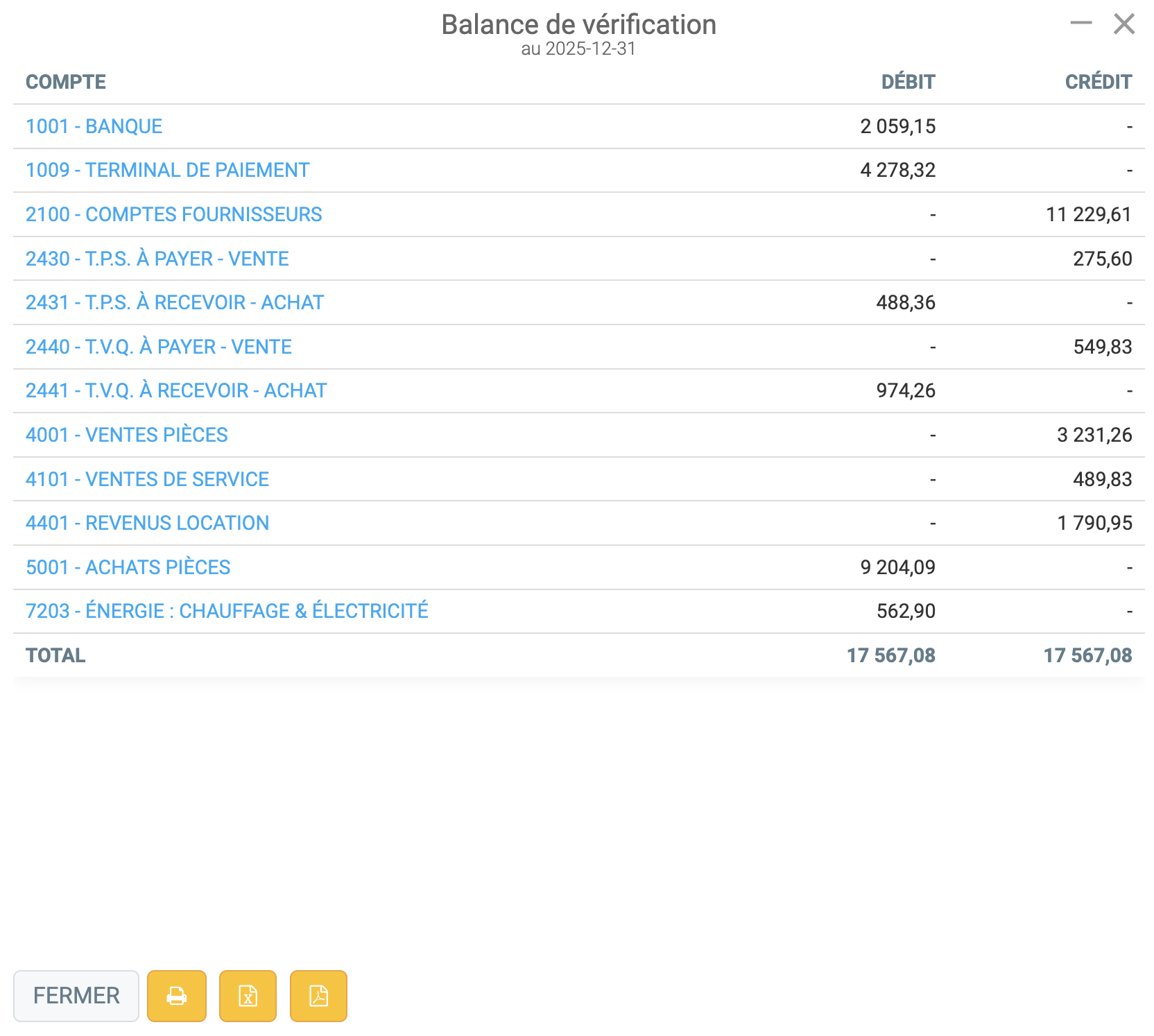The width and height of the screenshot is (1154, 1036).
Task: Select the debit value 974,26
Action: click(906, 390)
